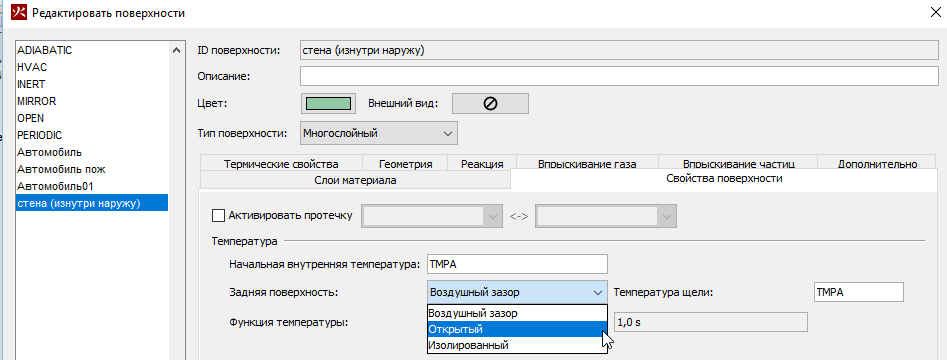Open 'Тип поверхности' dropdown Многослойный

[x=379, y=133]
